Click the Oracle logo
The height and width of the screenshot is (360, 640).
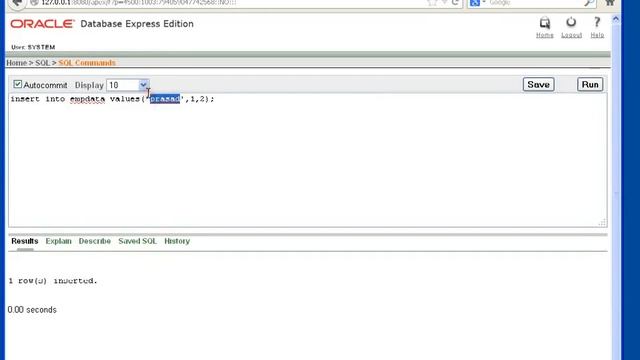(x=42, y=24)
